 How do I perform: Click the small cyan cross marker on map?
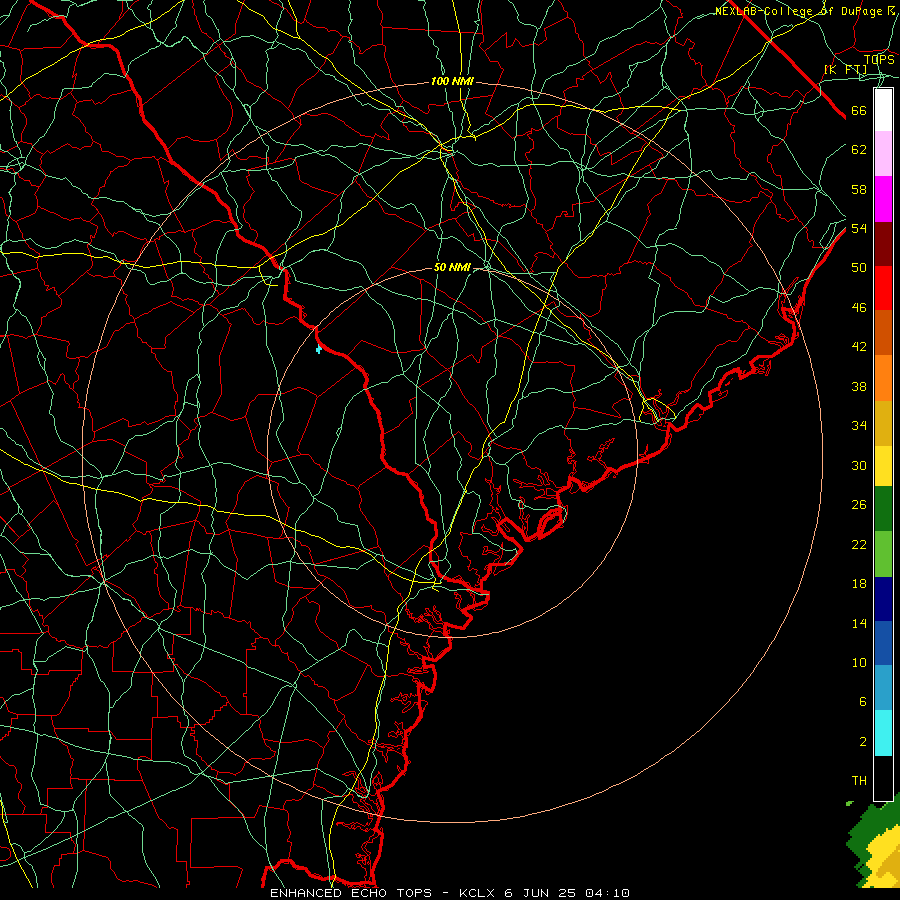[x=319, y=350]
